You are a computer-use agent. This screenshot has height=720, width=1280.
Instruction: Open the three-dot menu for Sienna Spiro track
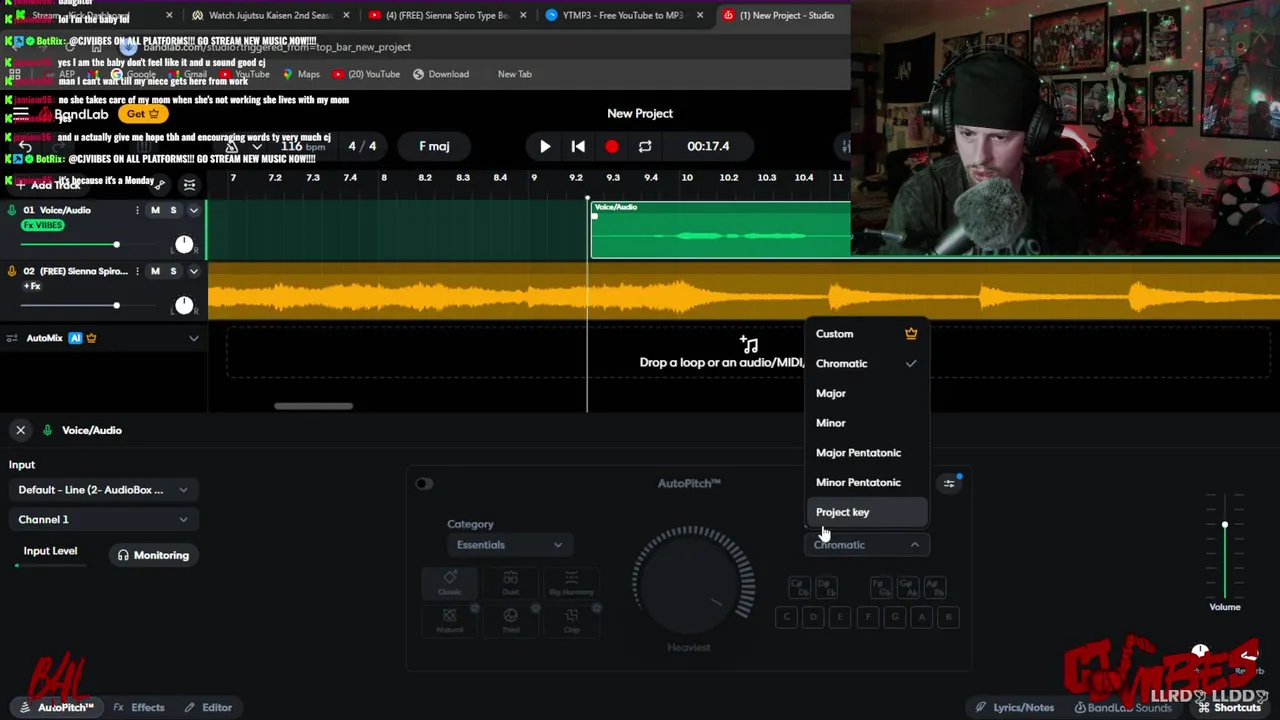(x=137, y=271)
